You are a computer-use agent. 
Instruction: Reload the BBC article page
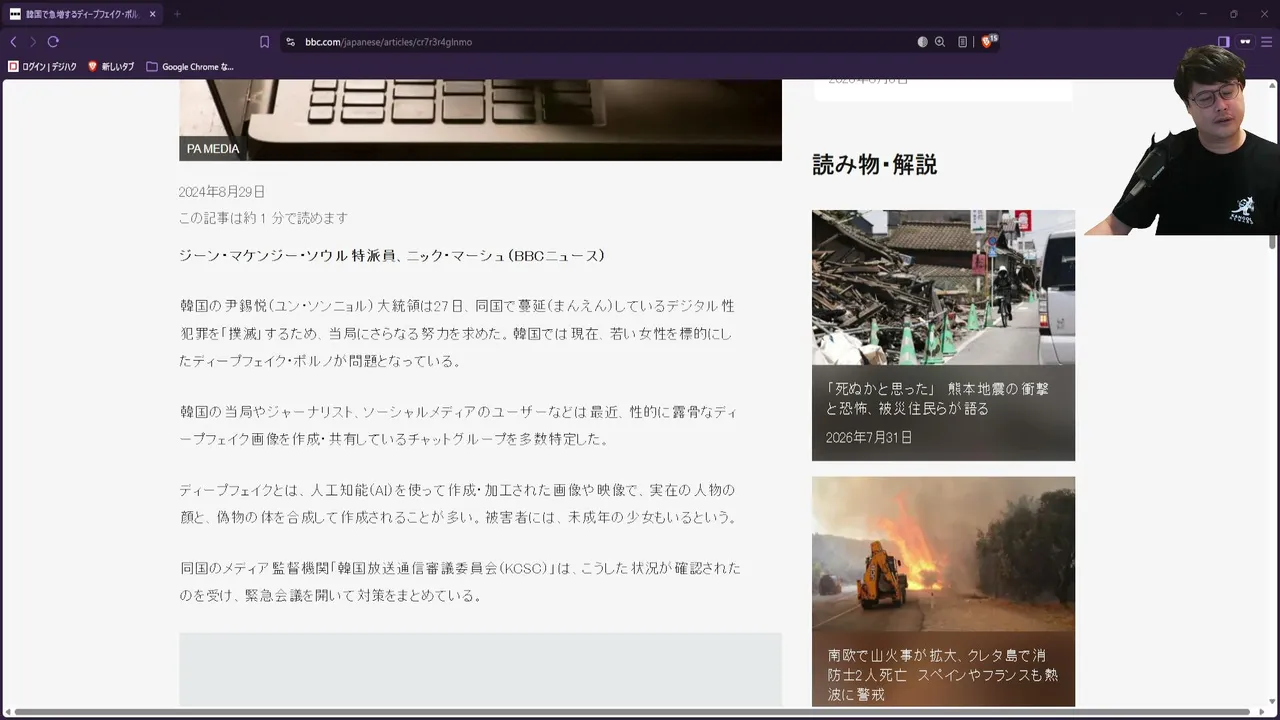coord(53,42)
